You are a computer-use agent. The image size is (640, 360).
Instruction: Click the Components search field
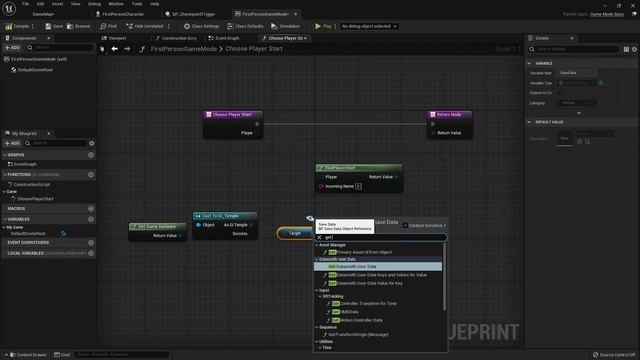pos(60,48)
